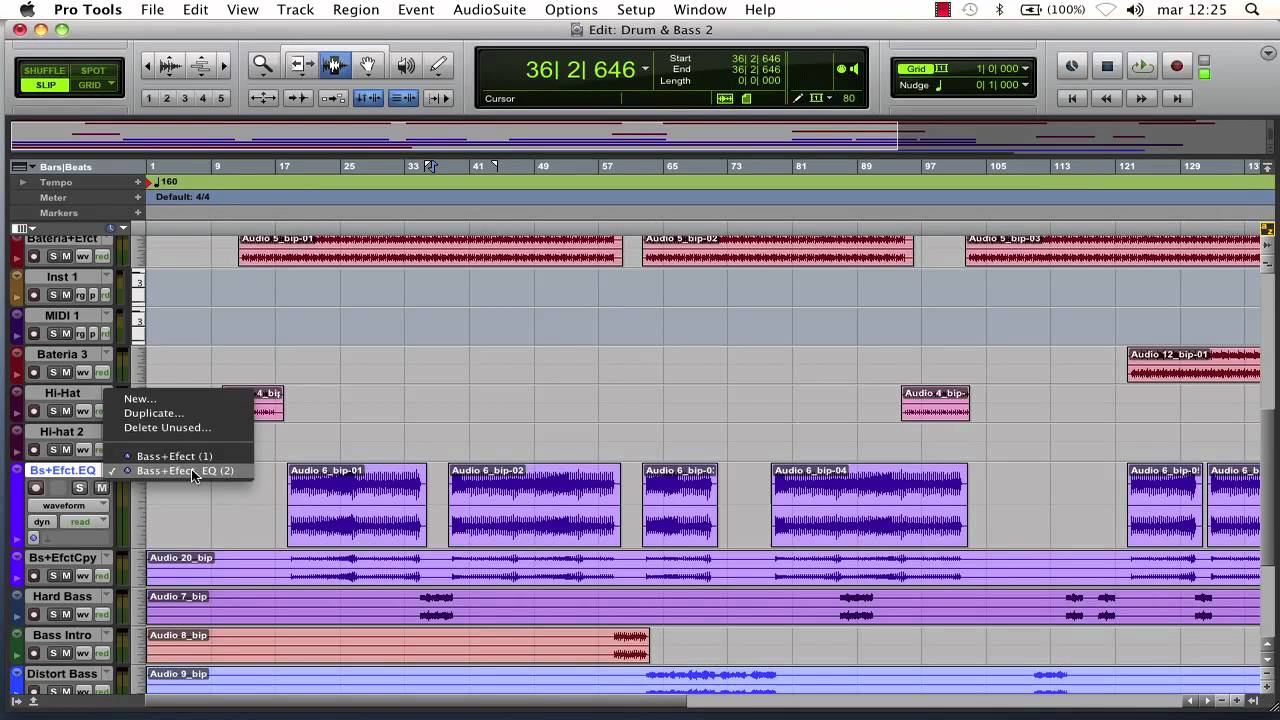Toggle Link Timeline and Edit Selection

coord(368,98)
